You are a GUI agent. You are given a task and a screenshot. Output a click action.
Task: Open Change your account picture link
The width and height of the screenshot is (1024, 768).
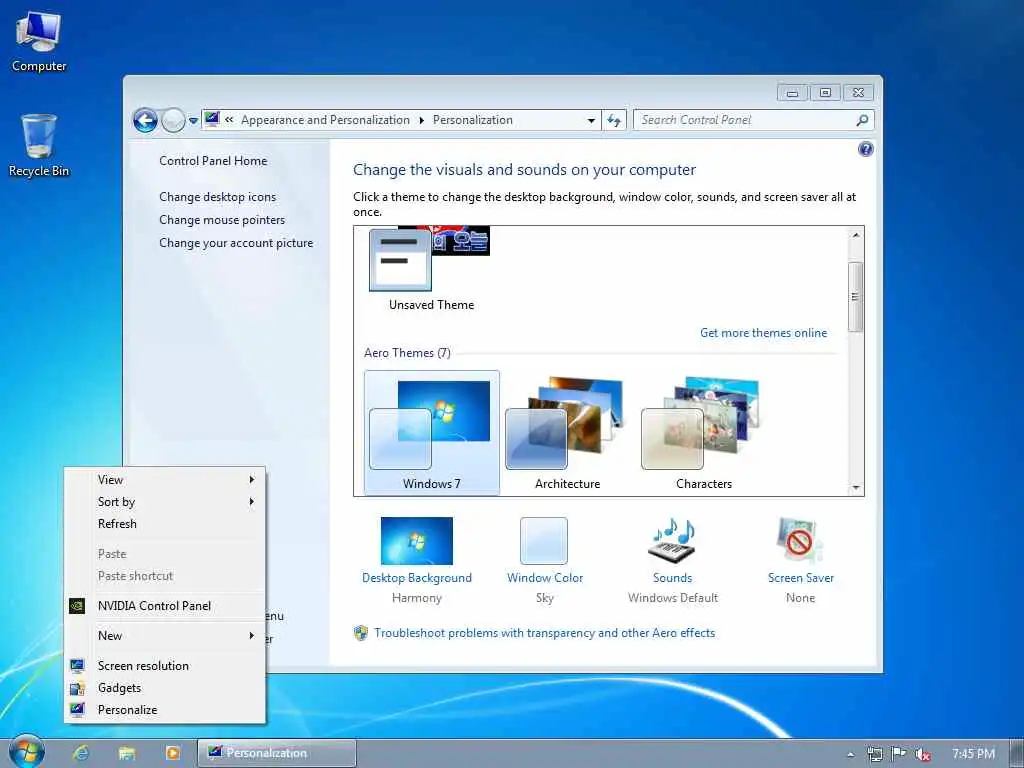(236, 242)
